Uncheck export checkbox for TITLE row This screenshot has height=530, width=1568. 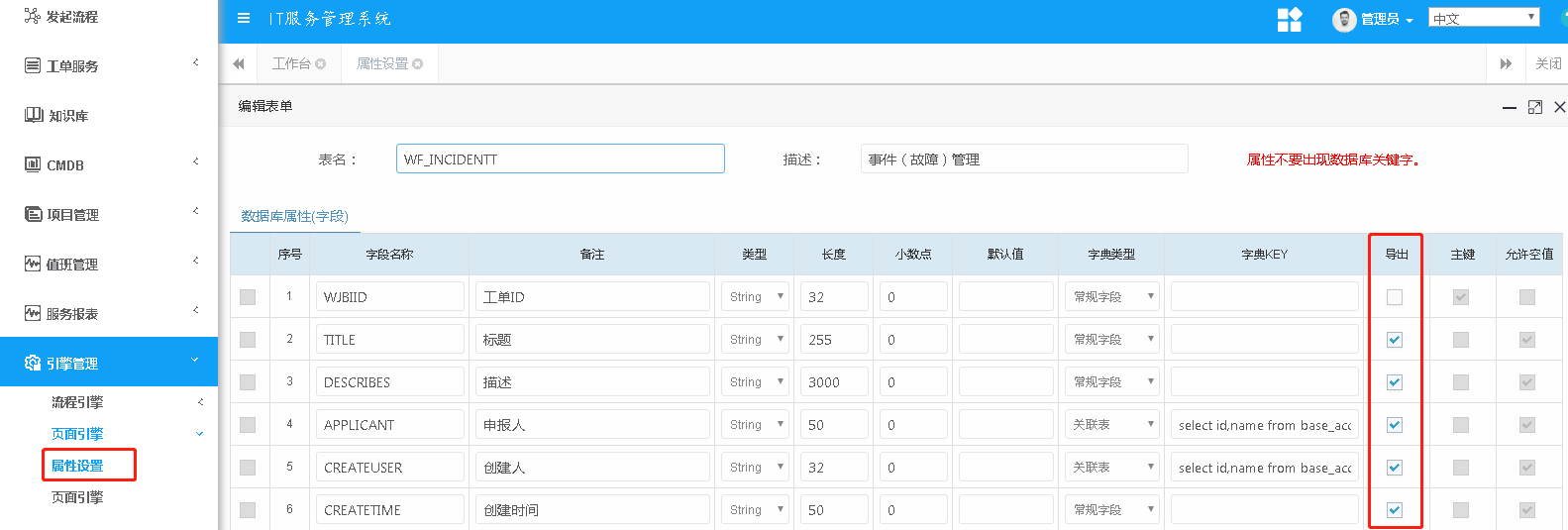coord(1395,340)
